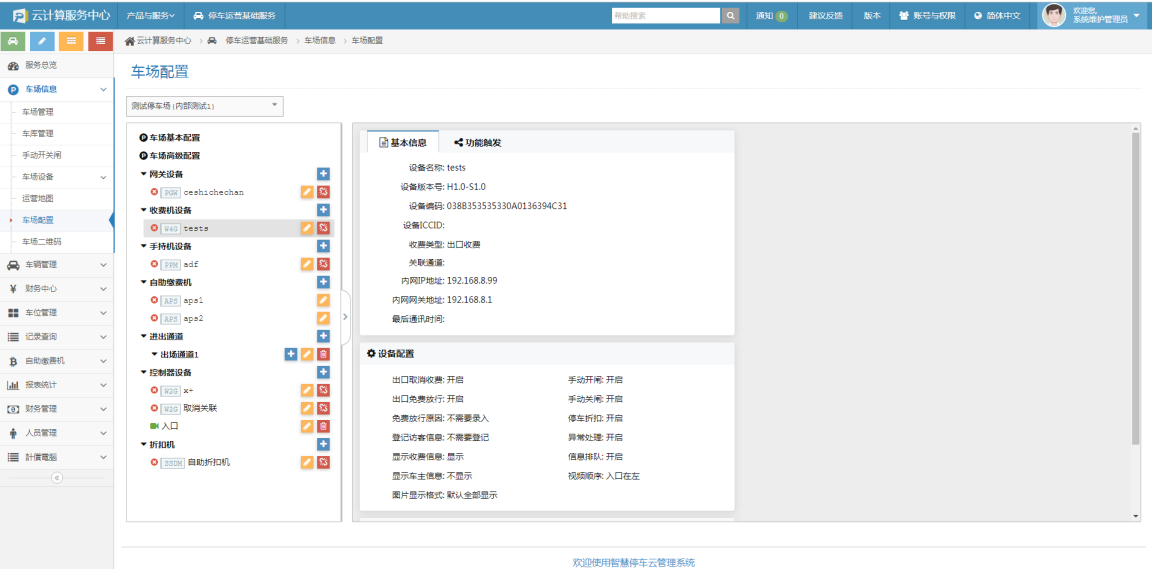Collapse the tree panel using splitter arrow
The image size is (1152, 569).
(346, 318)
